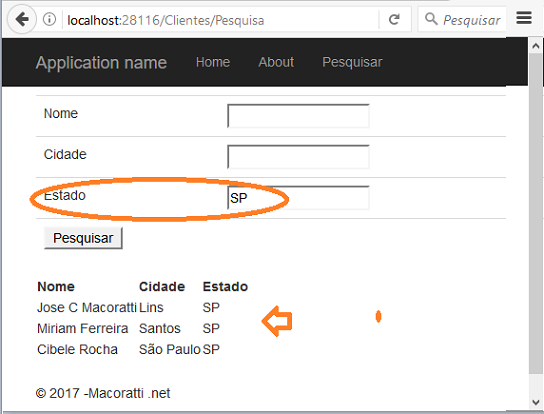Image resolution: width=544 pixels, height=414 pixels.
Task: Open site information icon in address bar
Action: coord(49,19)
